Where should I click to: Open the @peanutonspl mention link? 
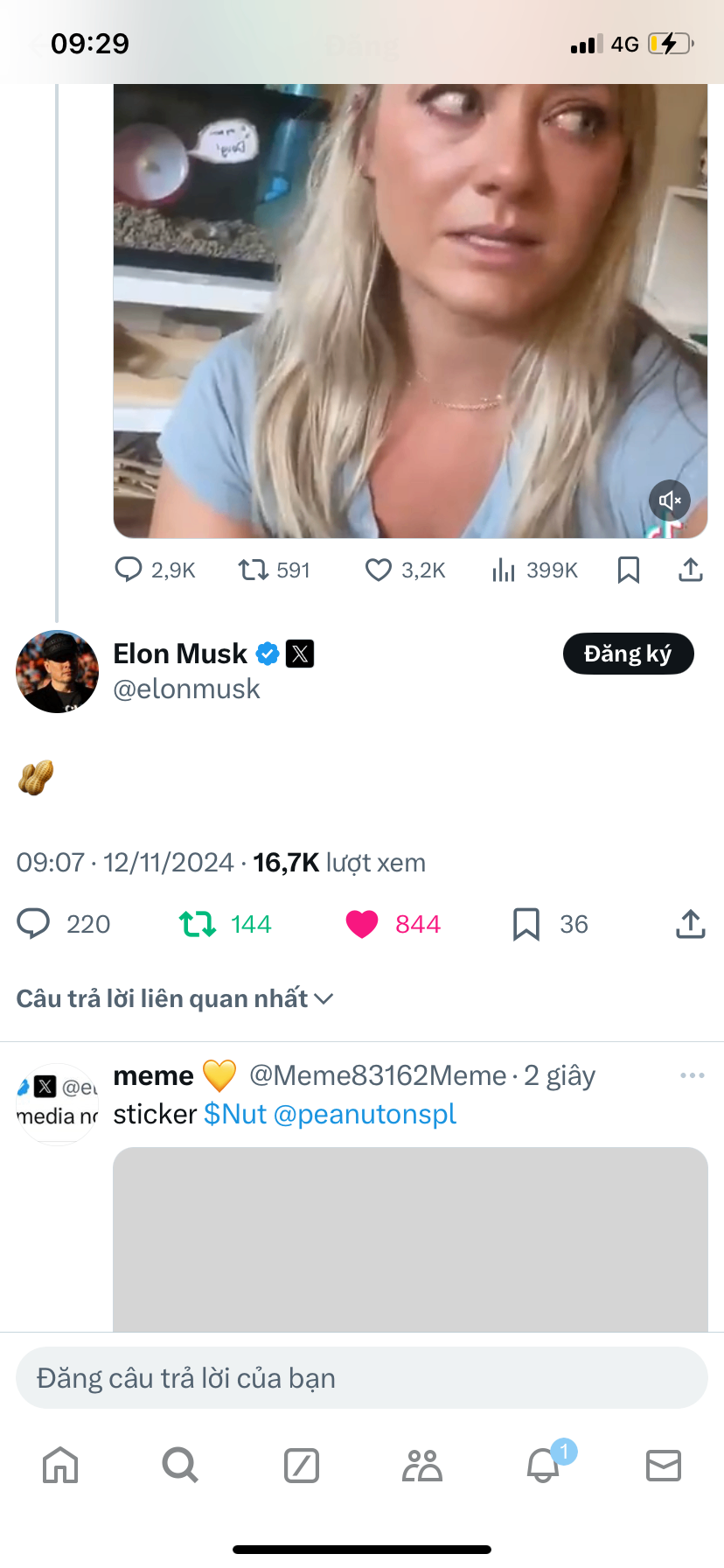point(365,1114)
